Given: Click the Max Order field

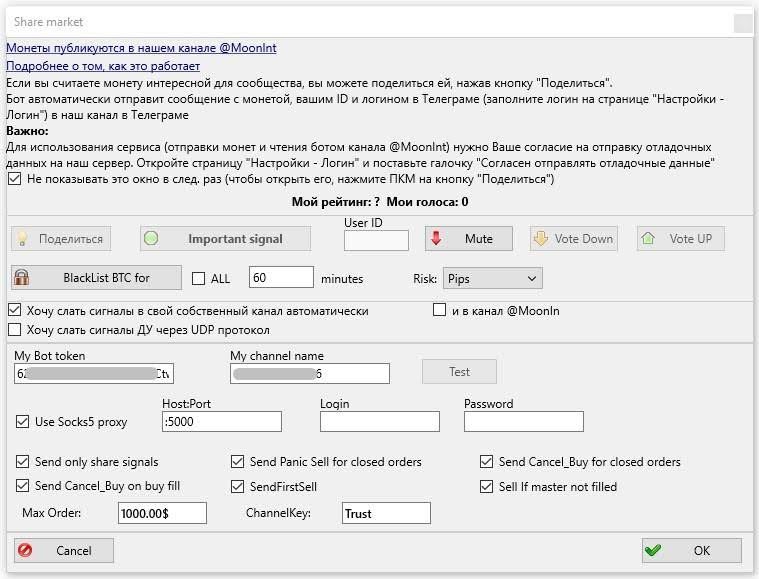Looking at the screenshot, I should tap(160, 513).
